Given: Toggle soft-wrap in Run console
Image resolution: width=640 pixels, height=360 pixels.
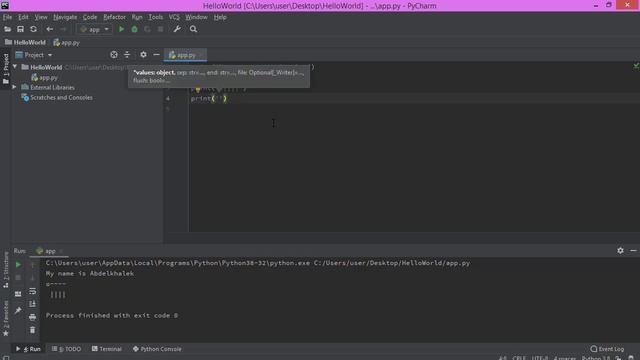Looking at the screenshot, I should (x=33, y=291).
